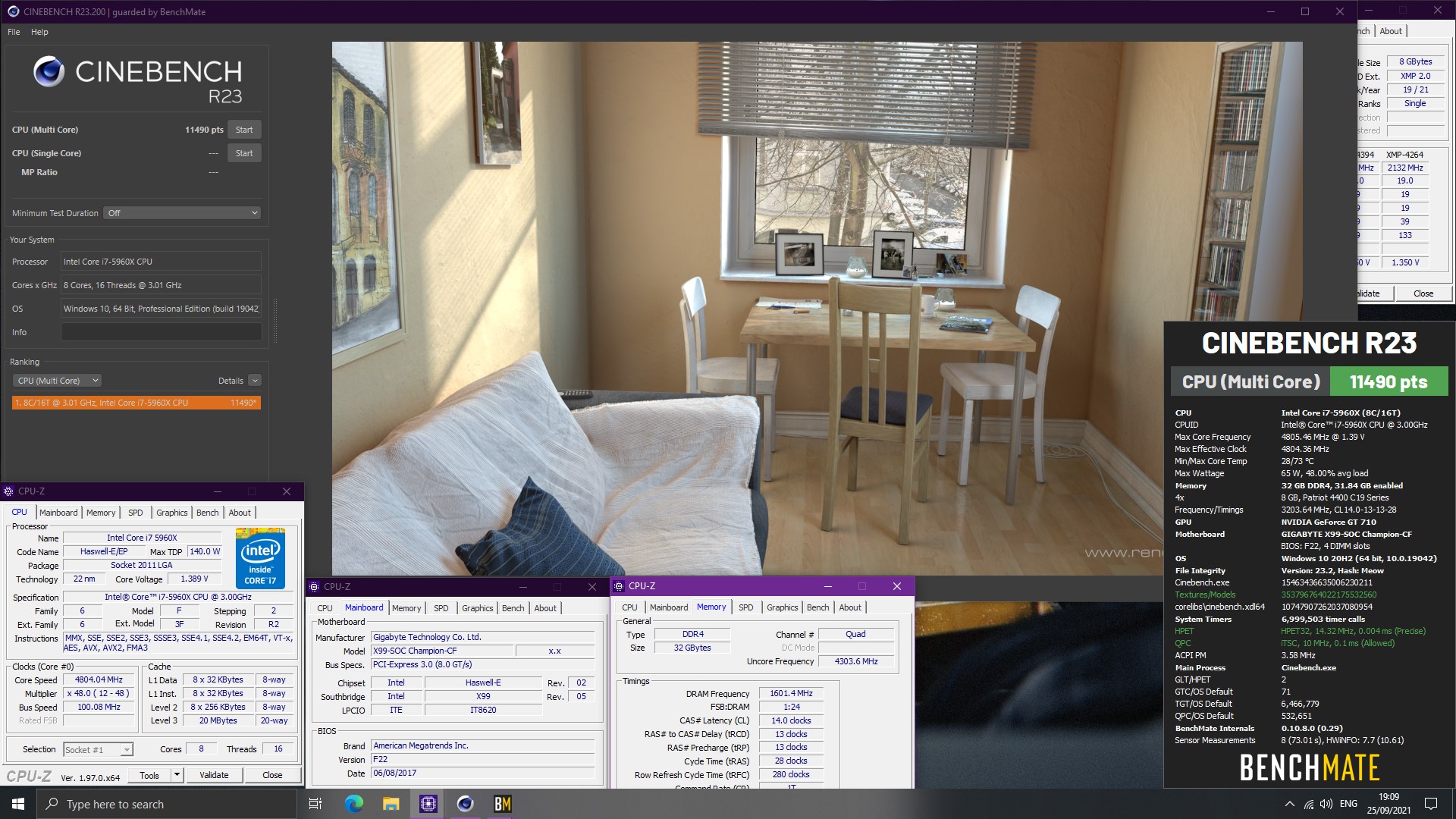Click the Threads value 16 in CPU-Z
Image resolution: width=1456 pixels, height=819 pixels.
point(278,749)
